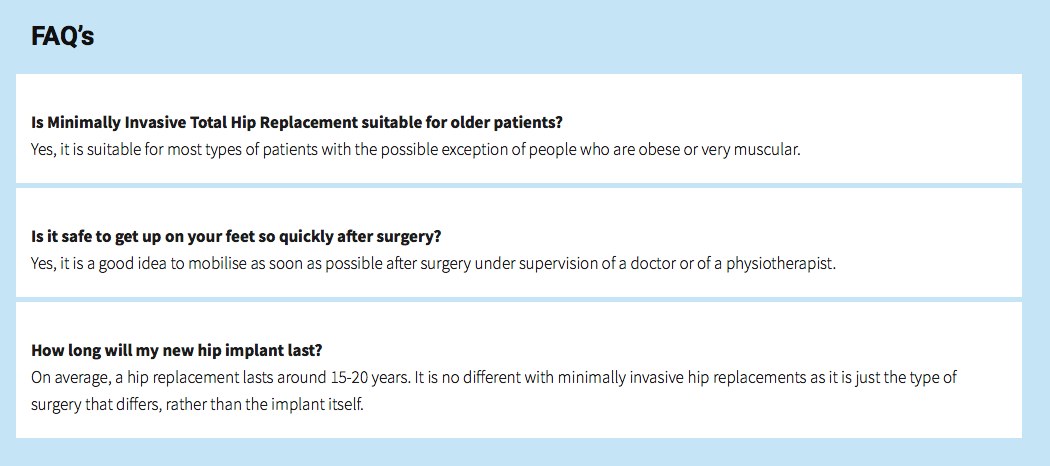Expand the question about getting up quickly after surgery
This screenshot has width=1050, height=466.
click(x=236, y=236)
